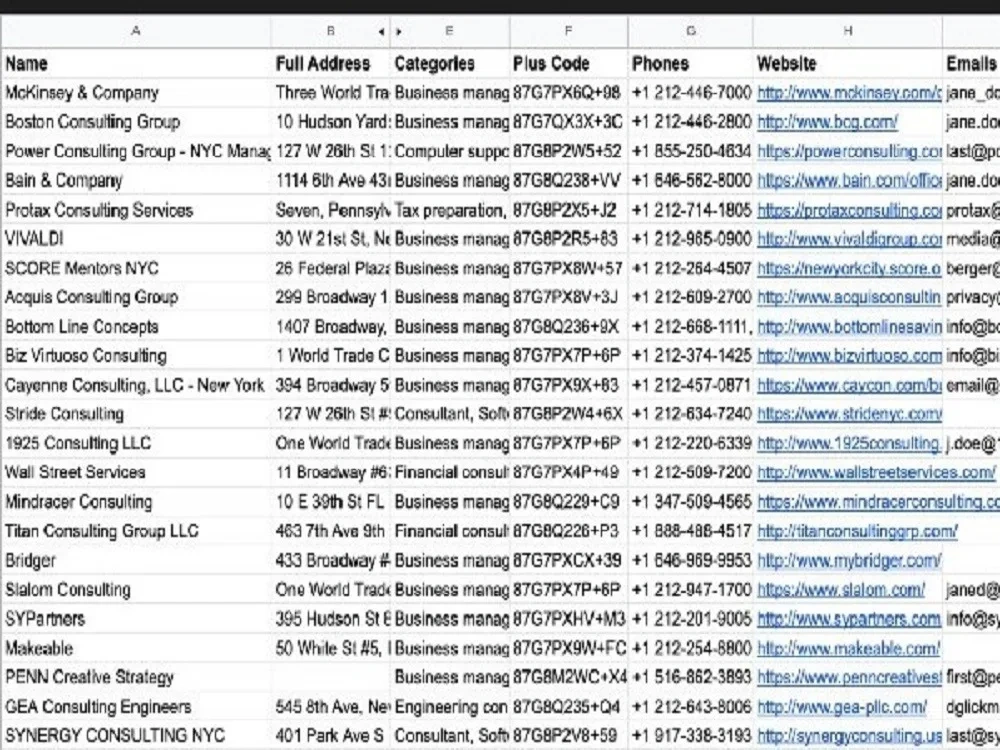1000x750 pixels.
Task: Select the 'SYNERGY CONSULTING NYC' cell
Action: 136,736
